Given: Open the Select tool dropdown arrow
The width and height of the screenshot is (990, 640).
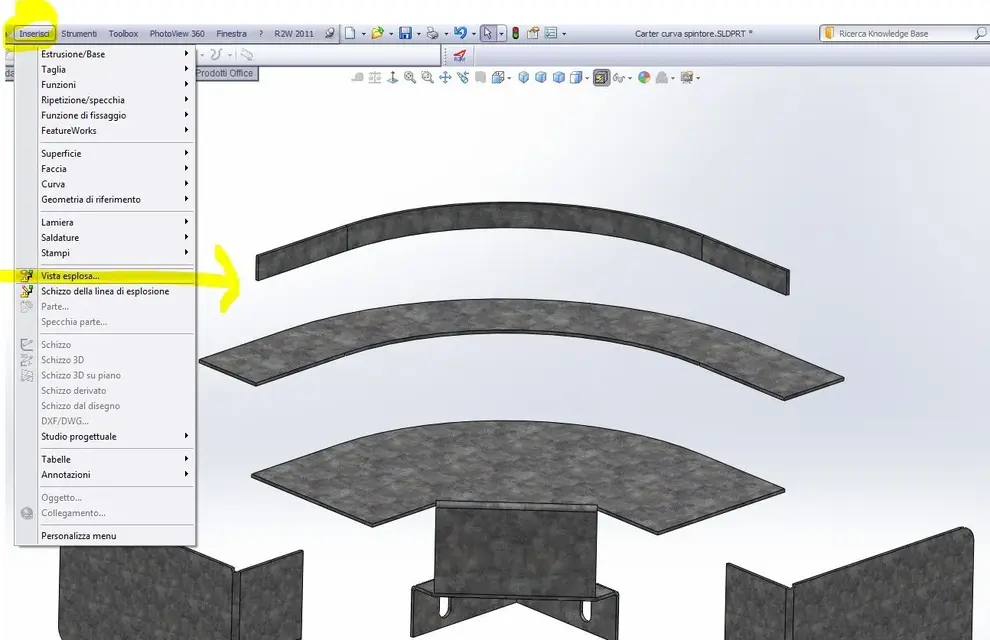Looking at the screenshot, I should pos(501,33).
